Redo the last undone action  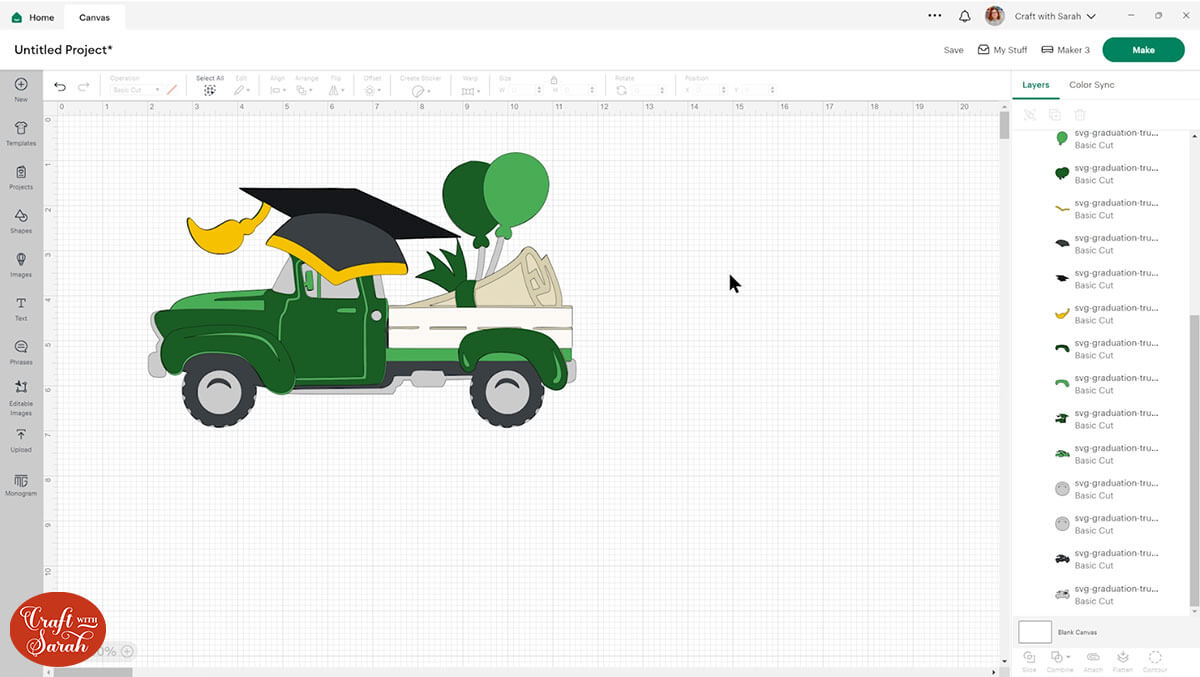[84, 87]
